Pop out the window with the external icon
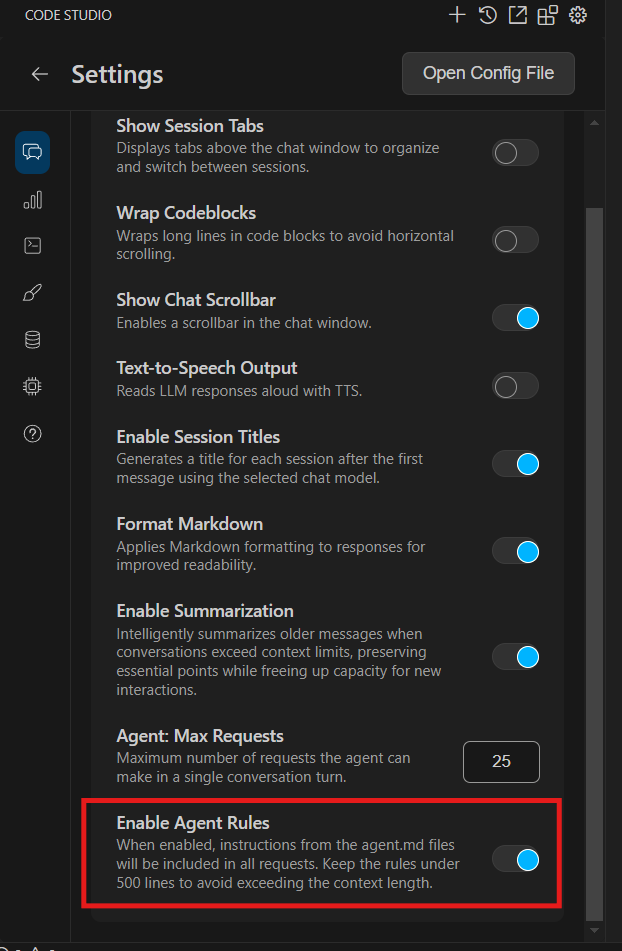622x951 pixels. pos(517,15)
